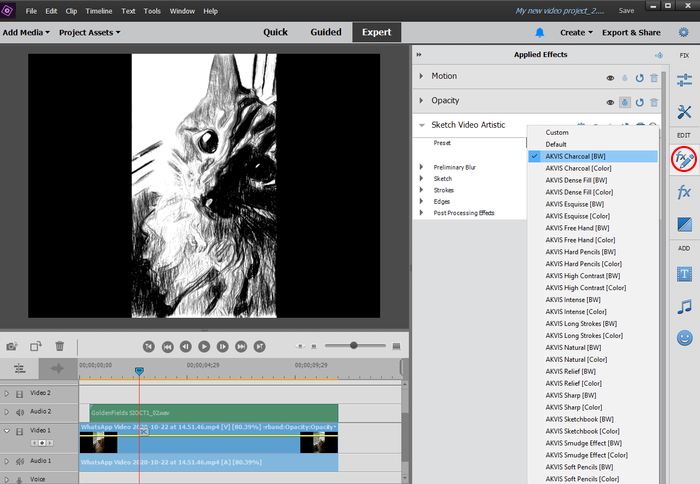Click the rotate clip icon
The image size is (700, 484).
click(x=36, y=346)
